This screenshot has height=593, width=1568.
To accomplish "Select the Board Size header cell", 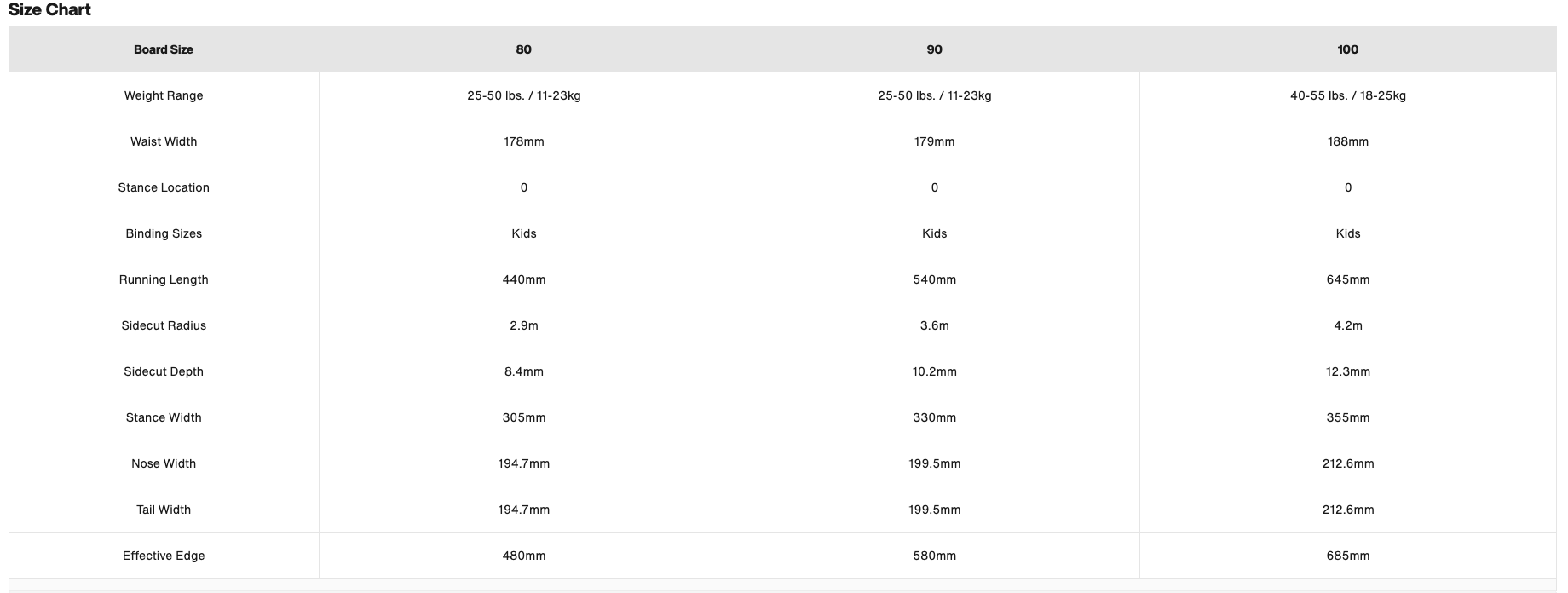I will pyautogui.click(x=164, y=49).
